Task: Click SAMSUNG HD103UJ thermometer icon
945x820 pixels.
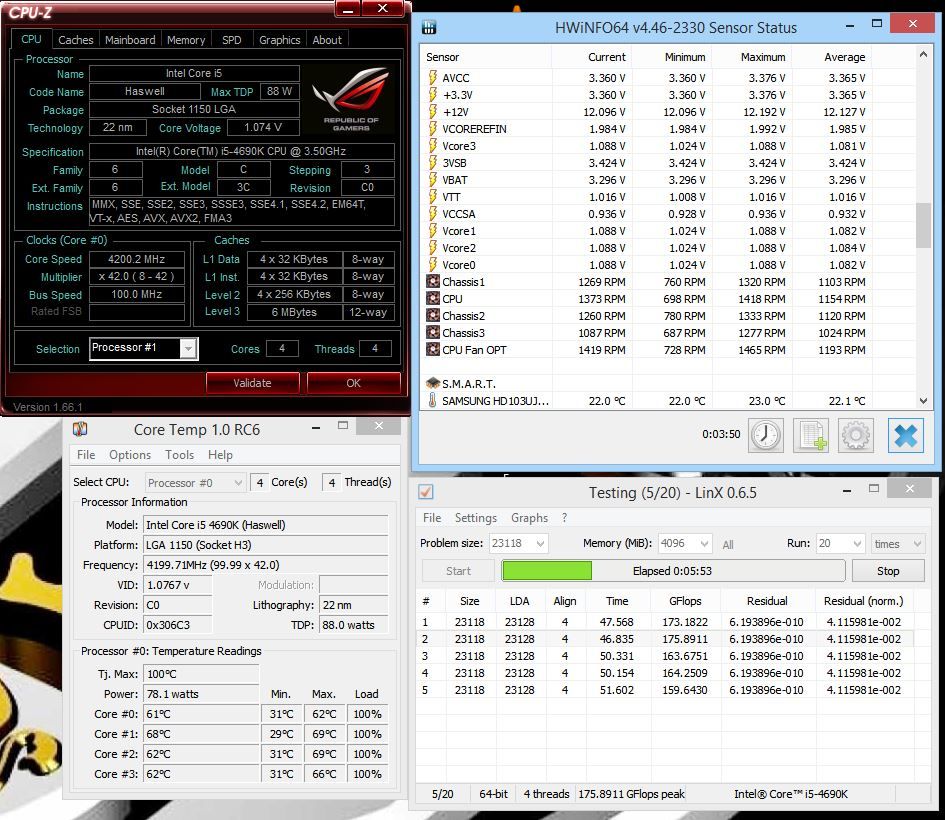Action: click(432, 400)
